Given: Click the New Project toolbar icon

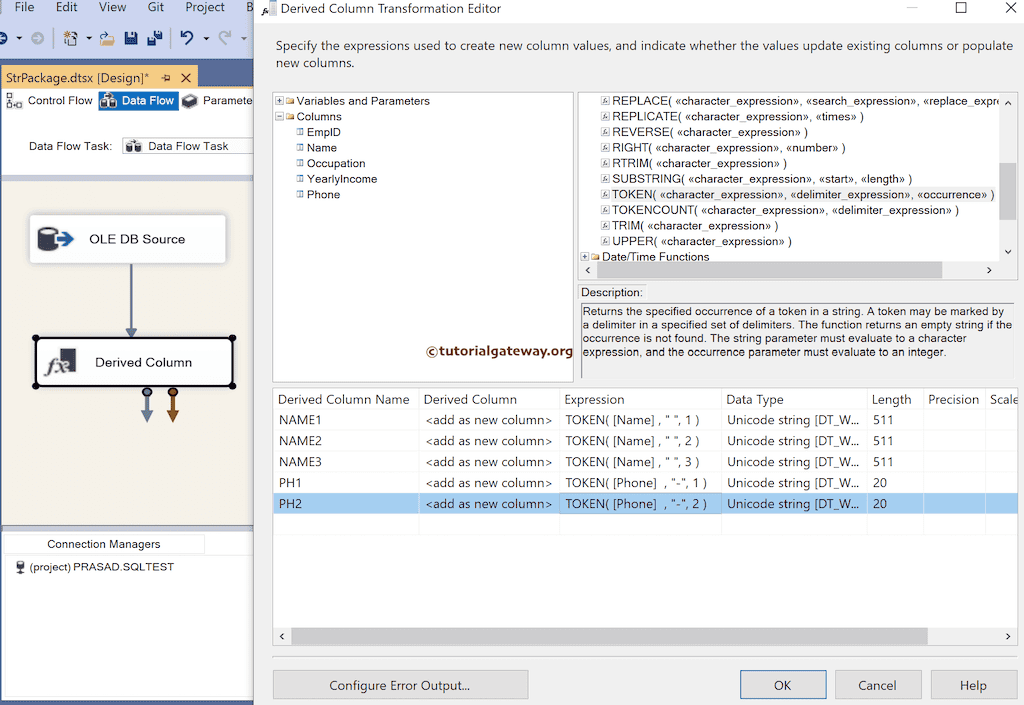Looking at the screenshot, I should pos(69,37).
